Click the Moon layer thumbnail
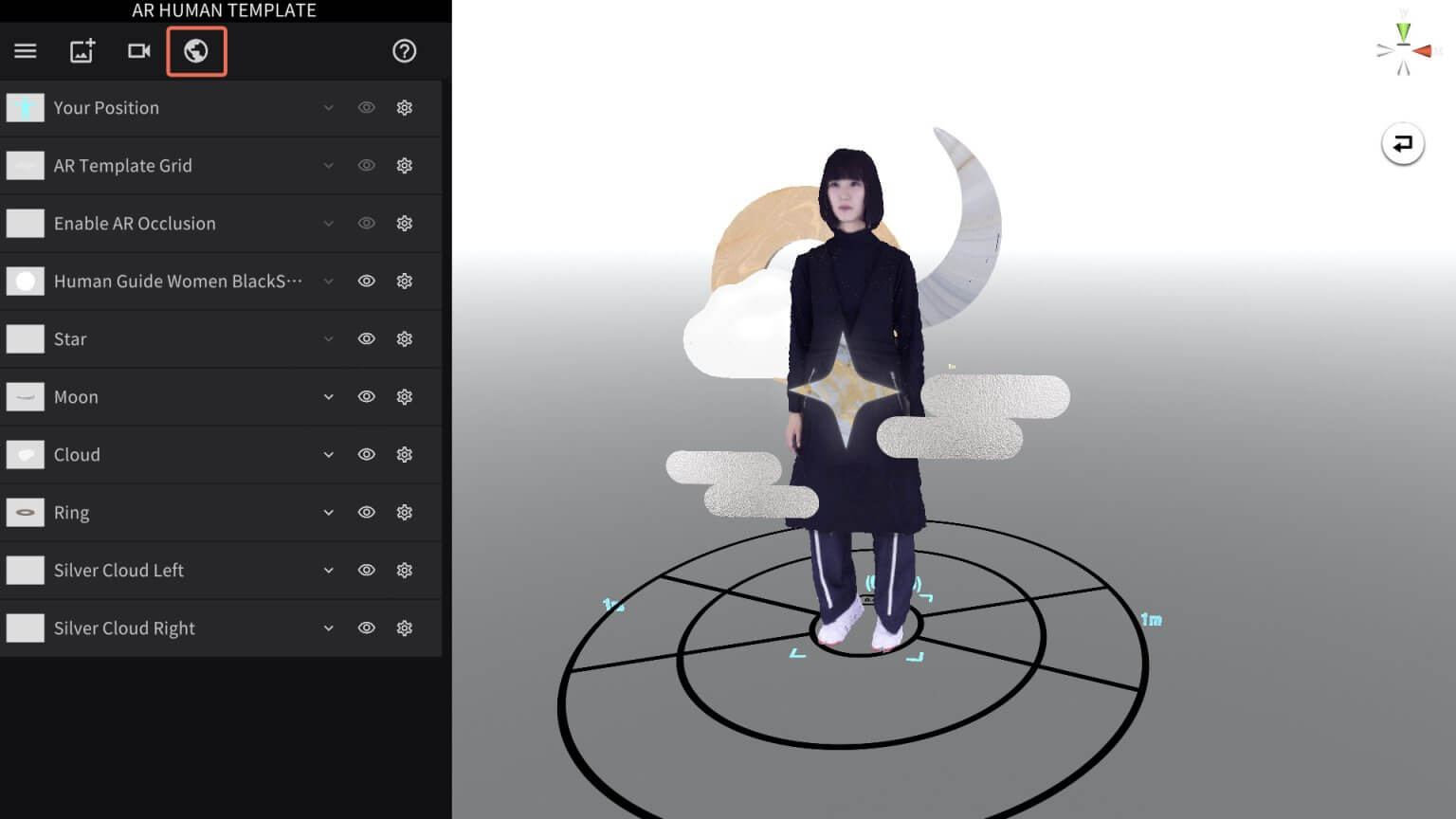Screen dimensions: 1456x819 (26, 396)
